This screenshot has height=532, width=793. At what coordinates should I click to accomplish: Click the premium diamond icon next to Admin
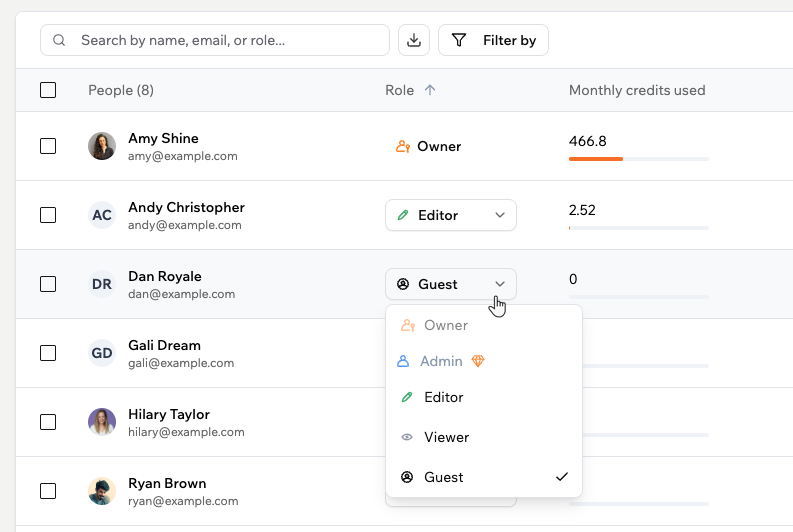pyautogui.click(x=478, y=361)
